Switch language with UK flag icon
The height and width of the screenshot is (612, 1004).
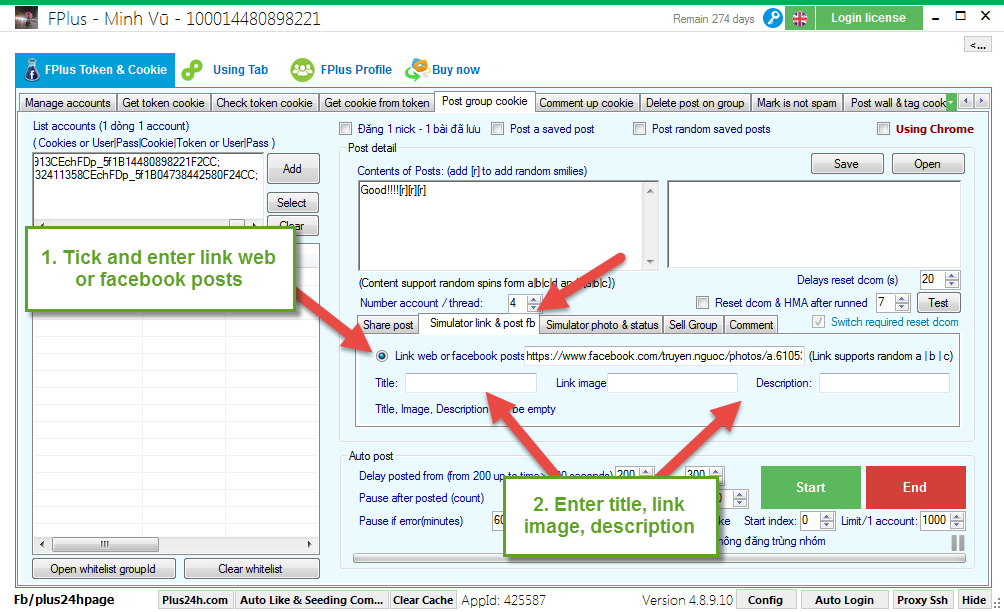[x=800, y=19]
